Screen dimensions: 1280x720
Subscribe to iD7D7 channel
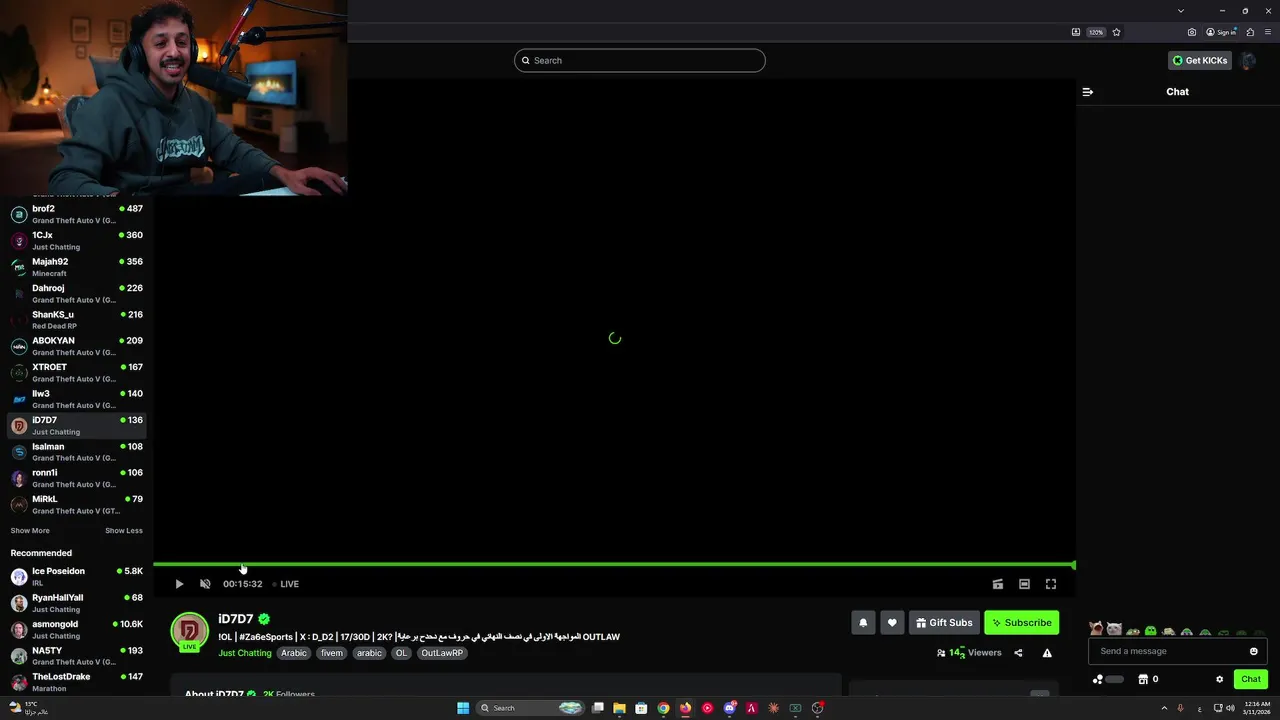tap(1021, 623)
